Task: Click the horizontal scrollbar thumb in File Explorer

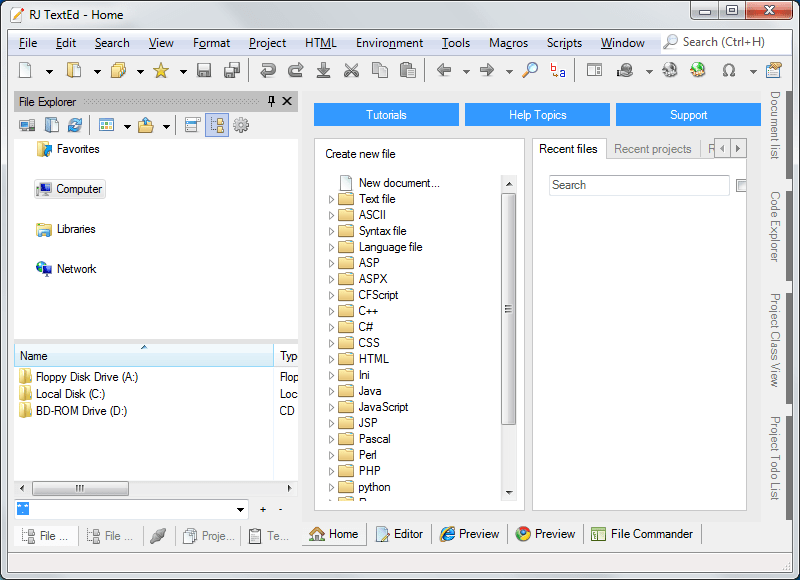Action: 80,488
